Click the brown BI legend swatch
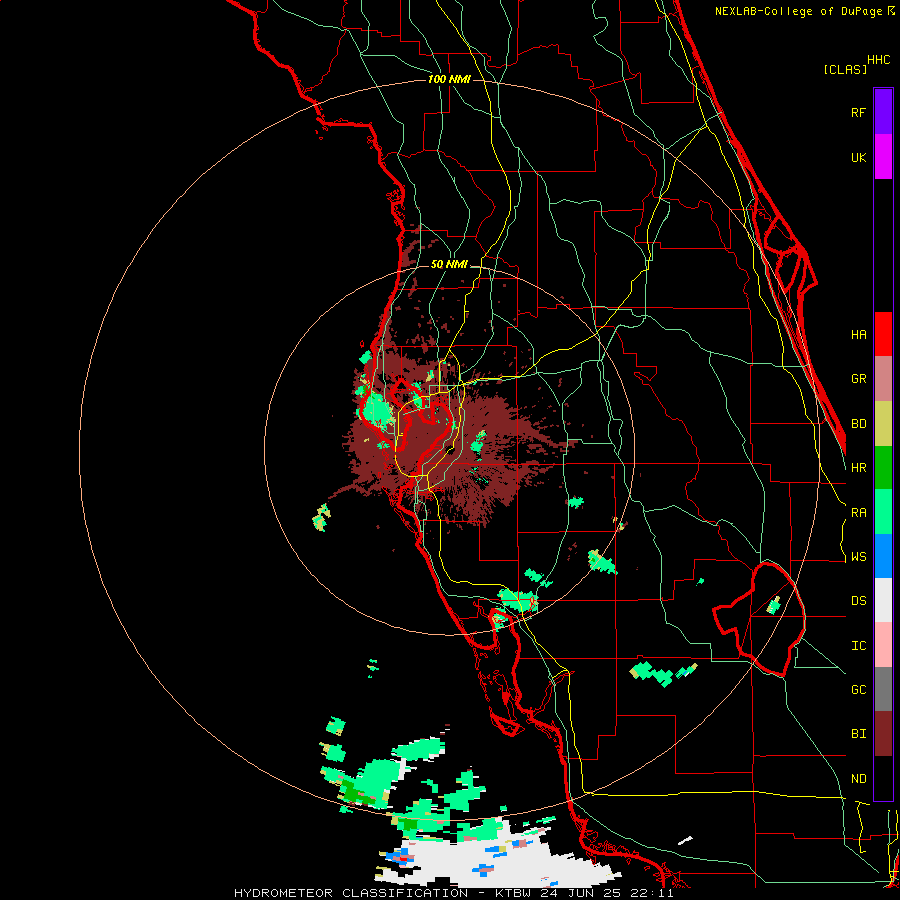The width and height of the screenshot is (900, 900). pyautogui.click(x=883, y=734)
